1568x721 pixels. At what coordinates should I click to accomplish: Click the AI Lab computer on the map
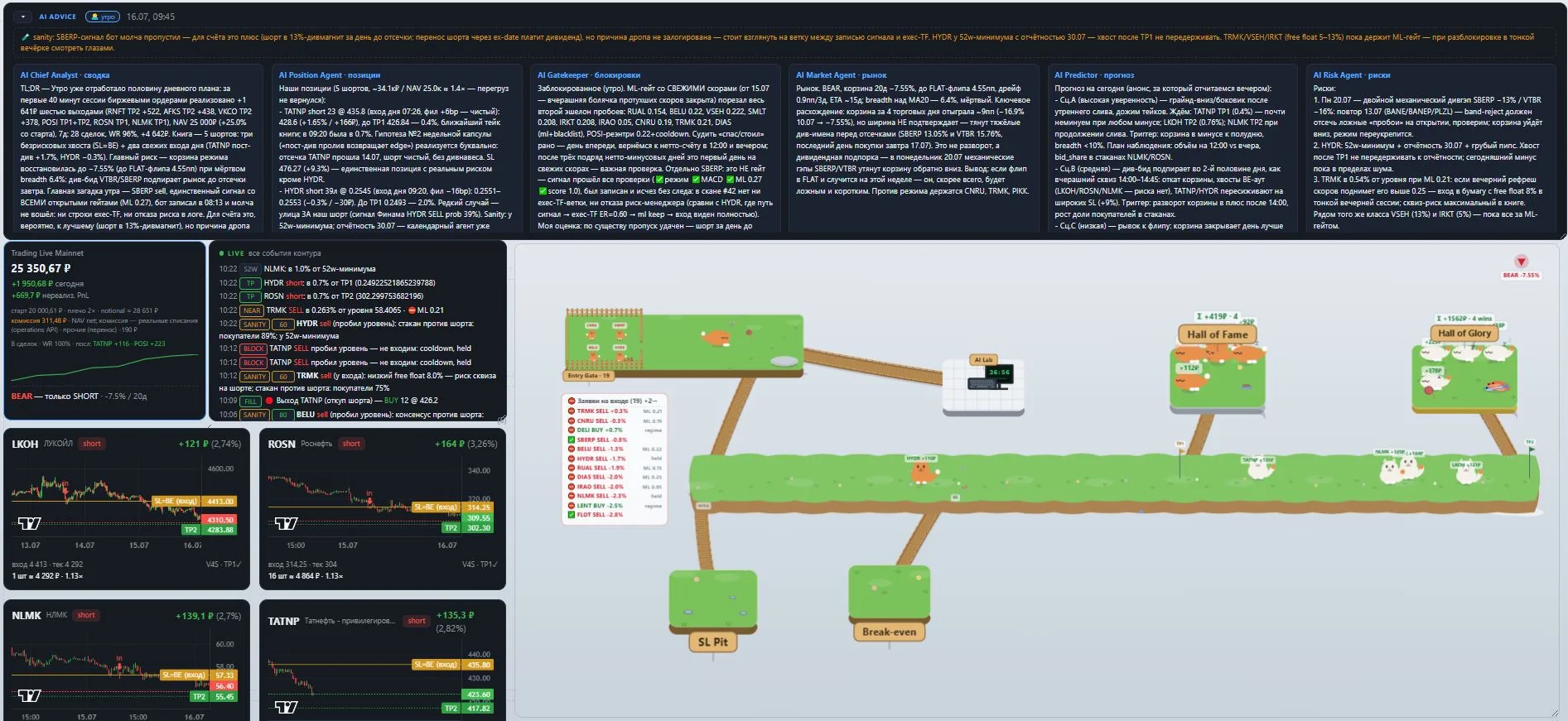click(991, 377)
